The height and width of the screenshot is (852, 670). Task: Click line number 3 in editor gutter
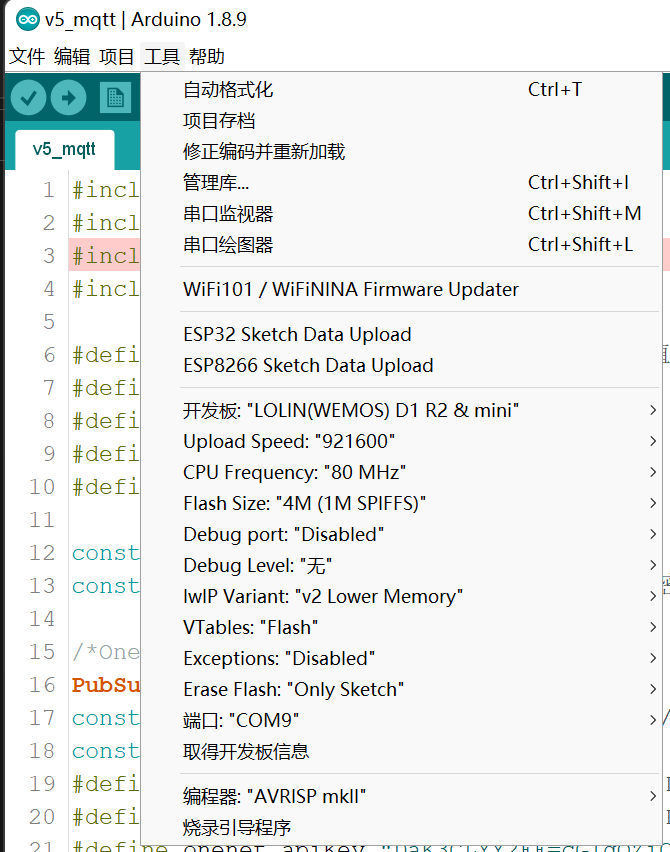click(x=49, y=255)
